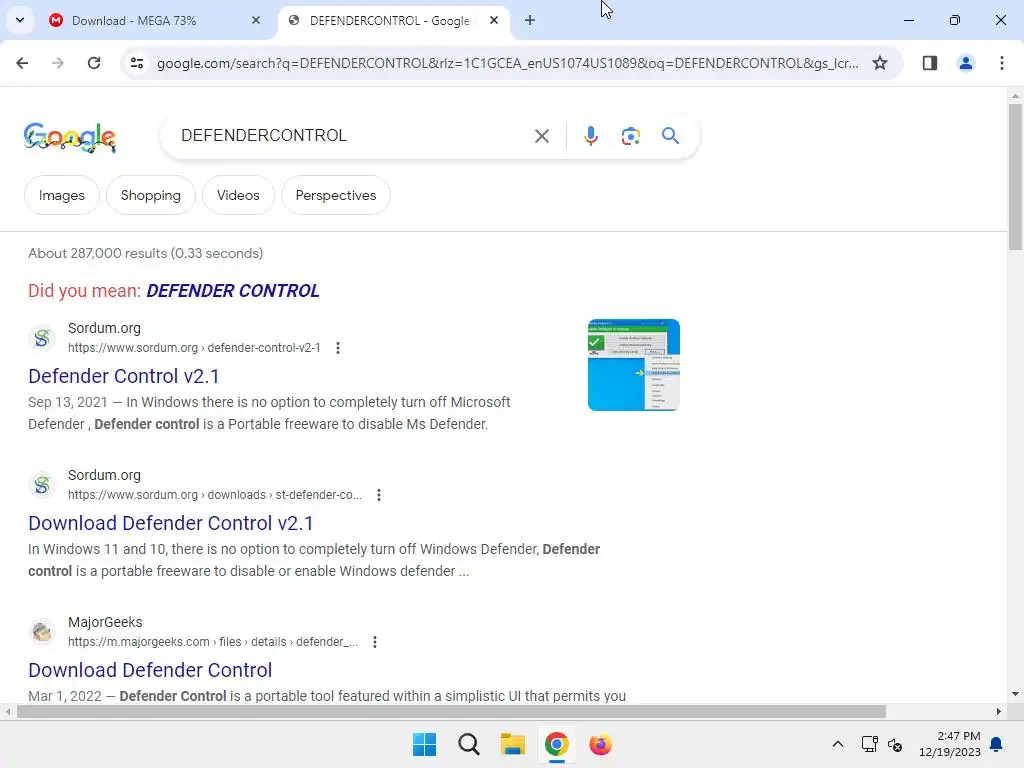Screen dimensions: 1024x768
Task: Click the DEFENDER CONTROL suggestion link
Action: pos(233,291)
